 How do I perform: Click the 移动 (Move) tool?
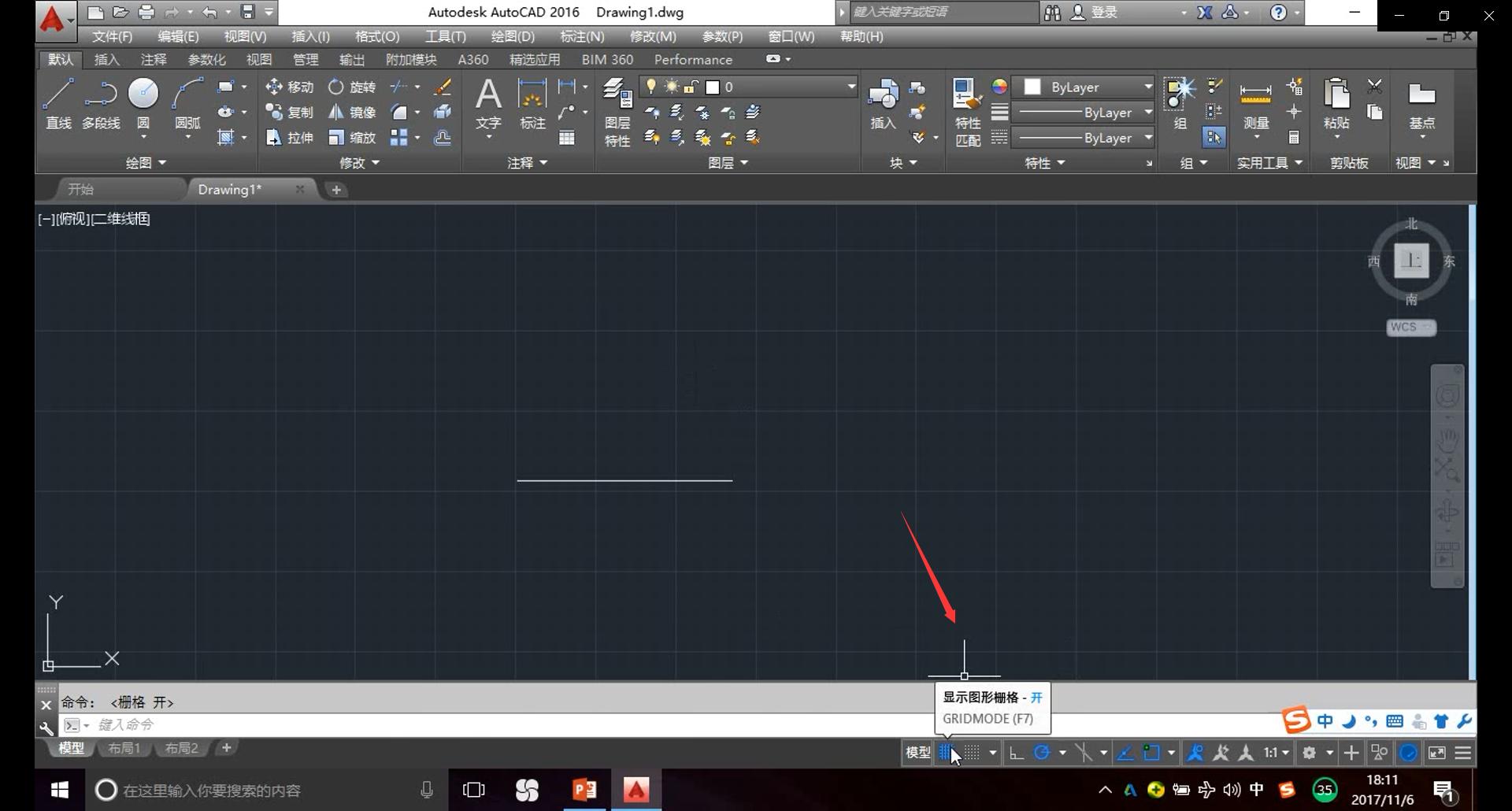290,87
